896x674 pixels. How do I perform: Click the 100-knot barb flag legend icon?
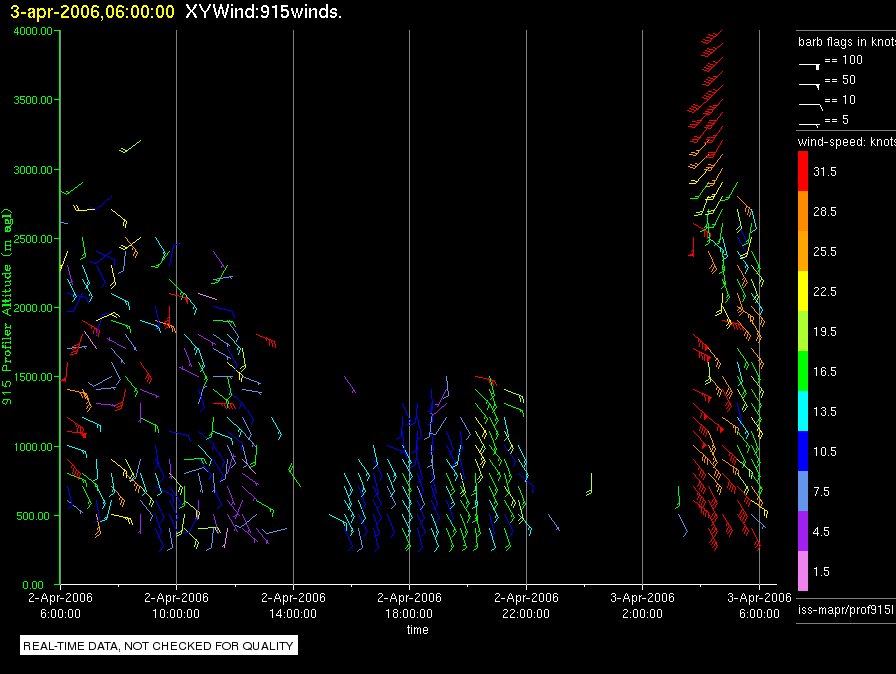(809, 62)
